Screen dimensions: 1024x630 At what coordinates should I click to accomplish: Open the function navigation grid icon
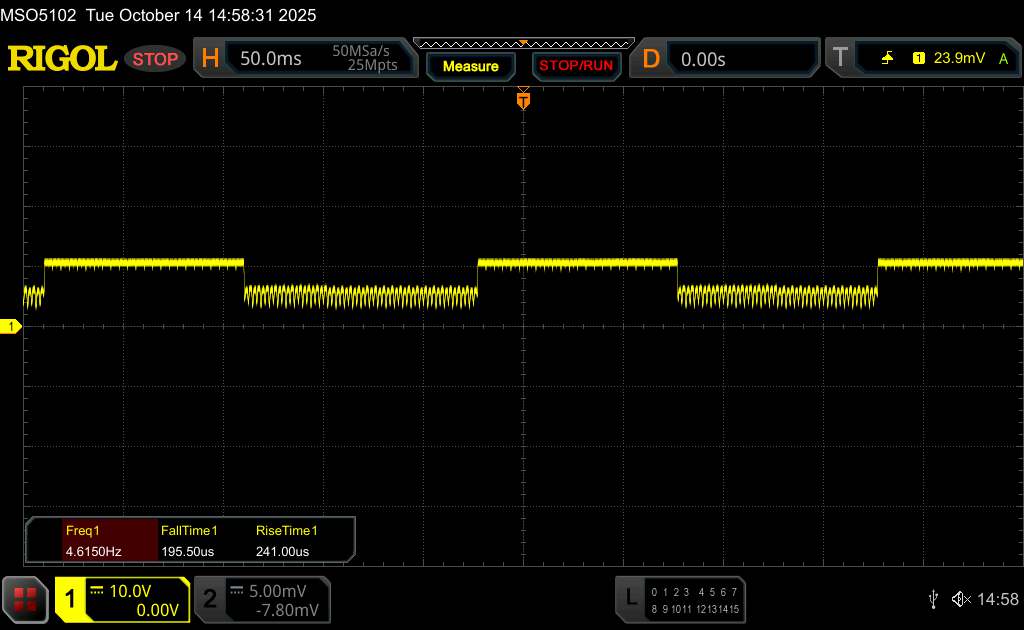26,598
